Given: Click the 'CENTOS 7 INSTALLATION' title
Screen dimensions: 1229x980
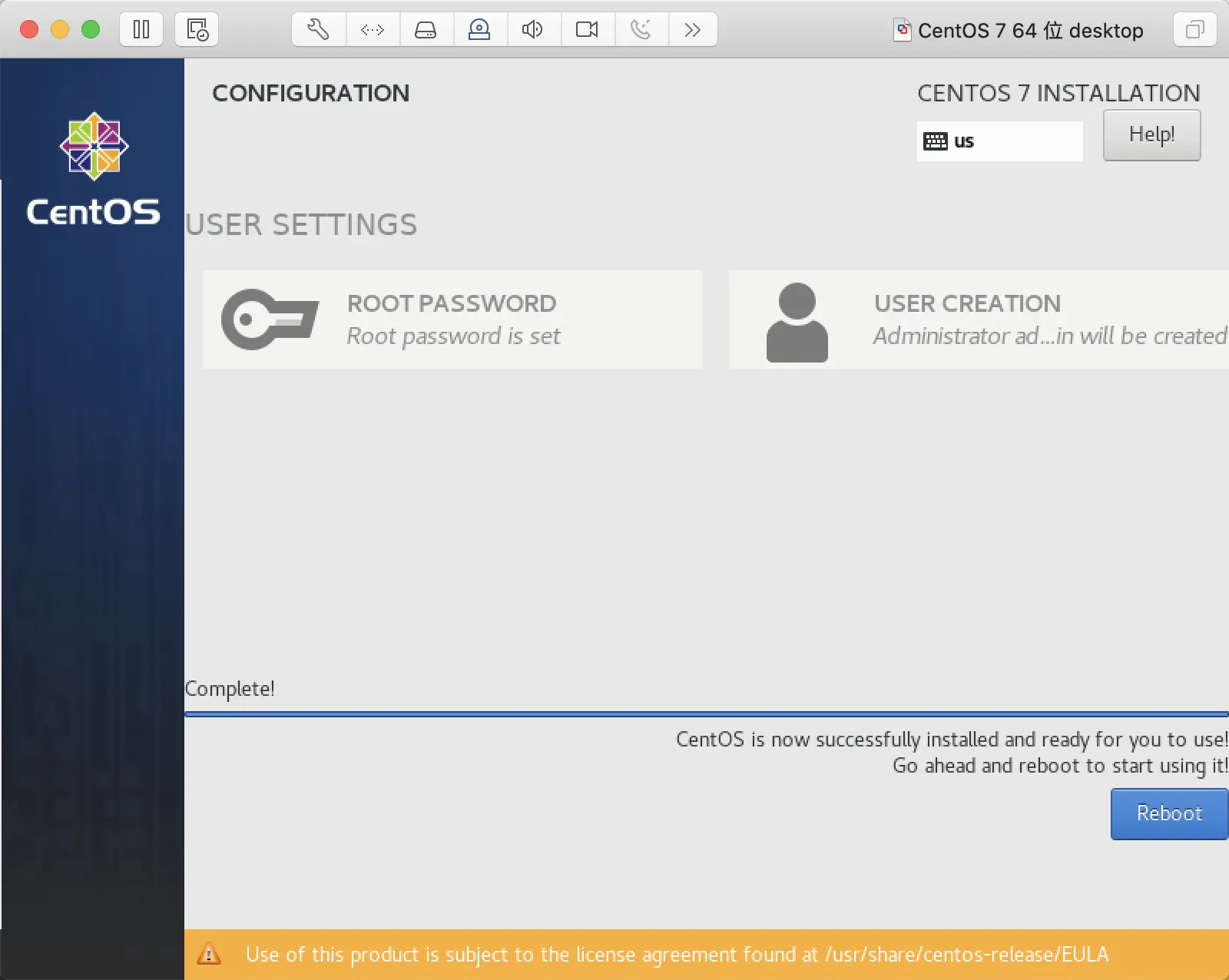Looking at the screenshot, I should (1058, 93).
